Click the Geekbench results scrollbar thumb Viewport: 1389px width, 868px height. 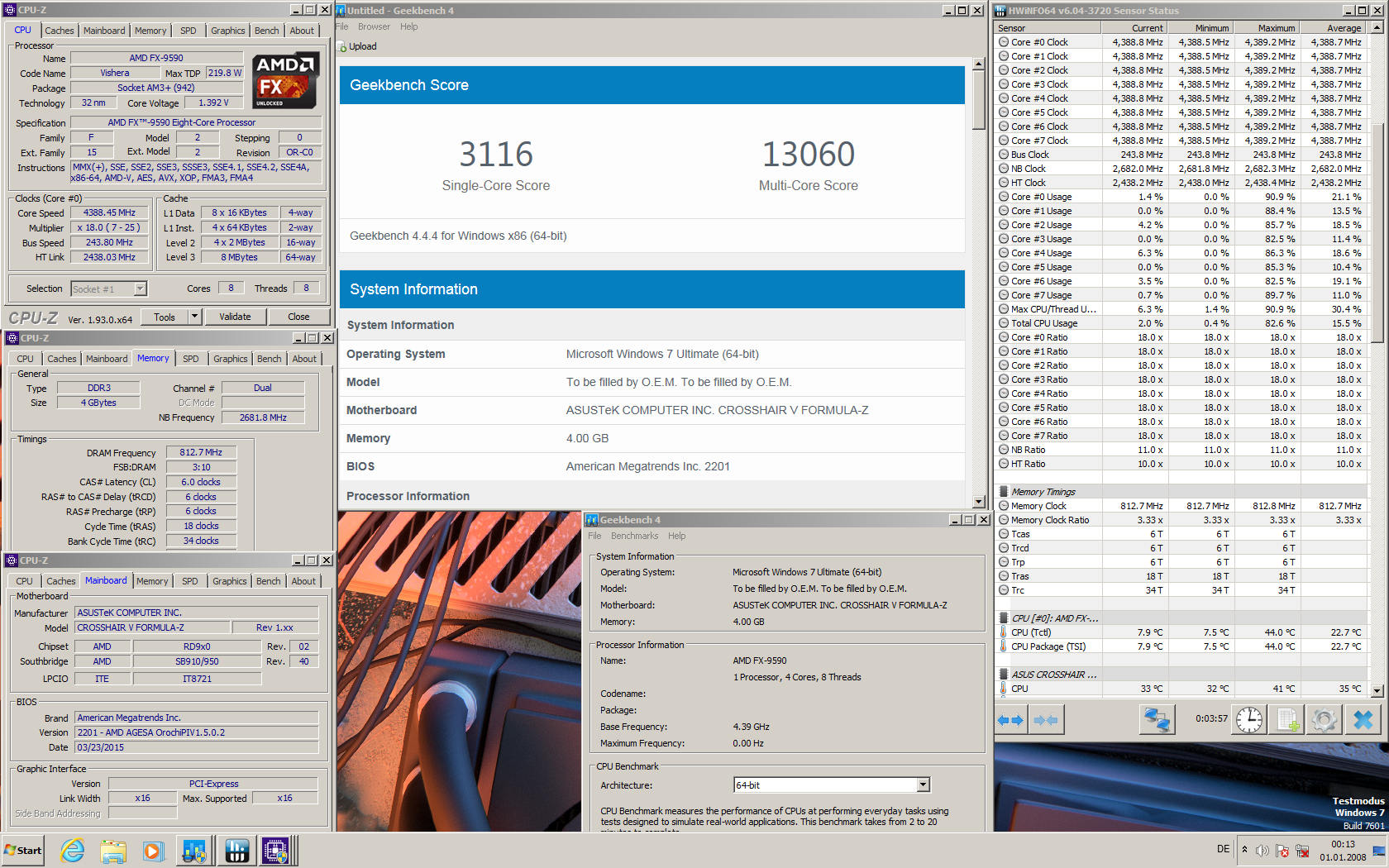(979, 99)
